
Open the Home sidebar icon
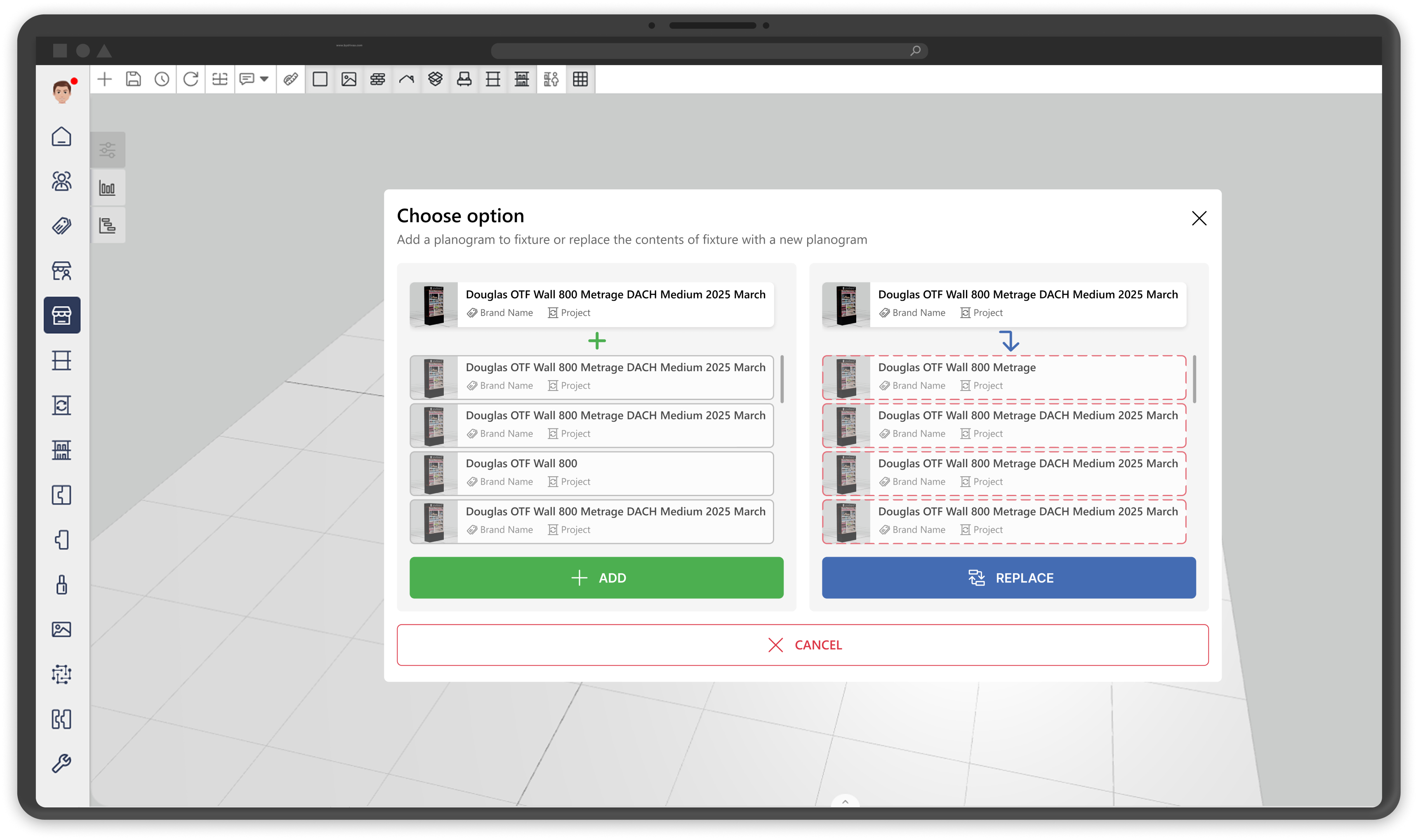[x=62, y=137]
